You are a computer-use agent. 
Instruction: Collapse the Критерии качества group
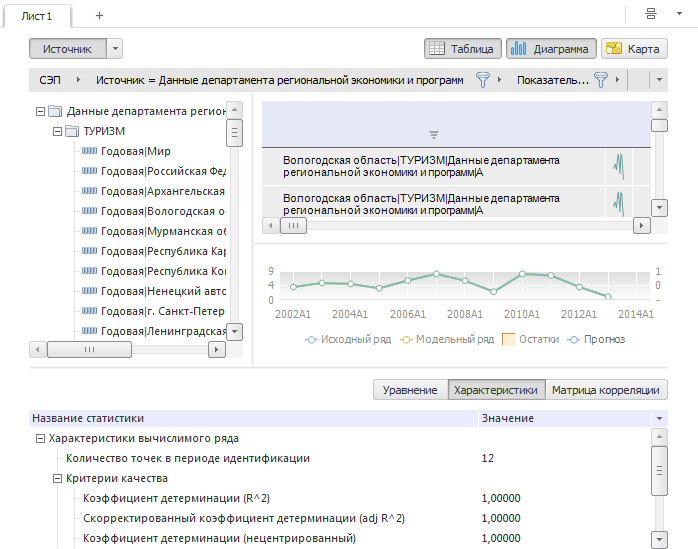tap(57, 479)
